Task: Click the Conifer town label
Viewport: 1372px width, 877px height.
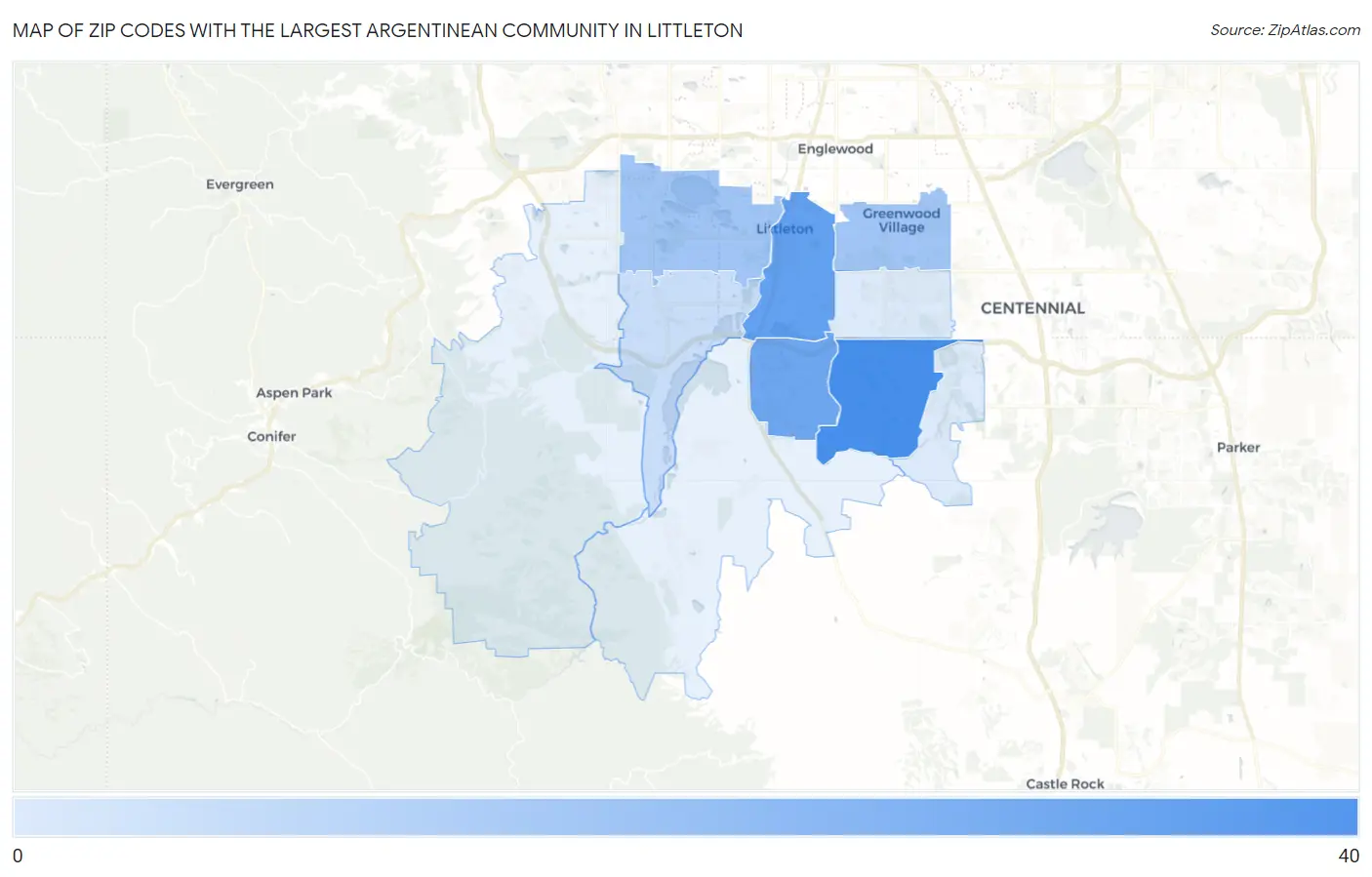Action: 271,437
